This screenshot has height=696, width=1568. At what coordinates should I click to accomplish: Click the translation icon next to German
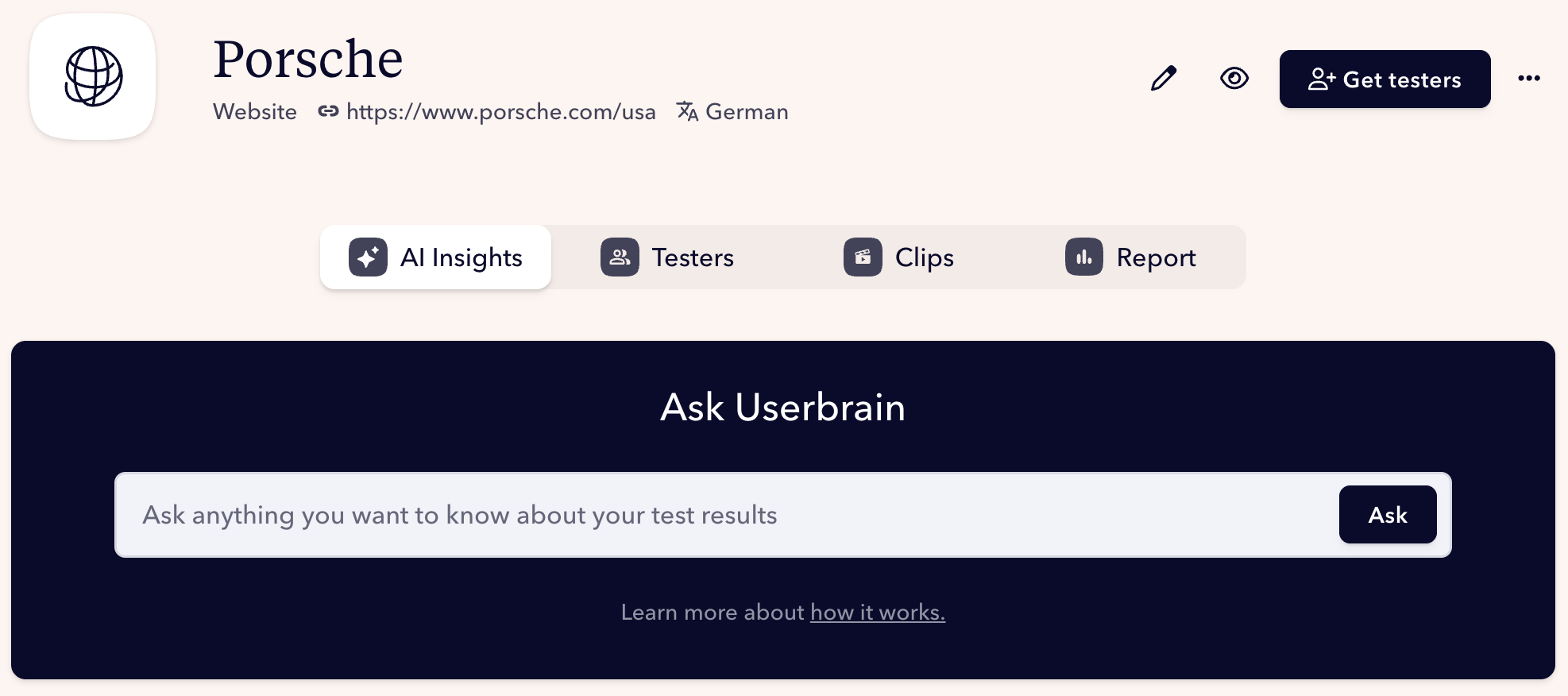[x=687, y=112]
